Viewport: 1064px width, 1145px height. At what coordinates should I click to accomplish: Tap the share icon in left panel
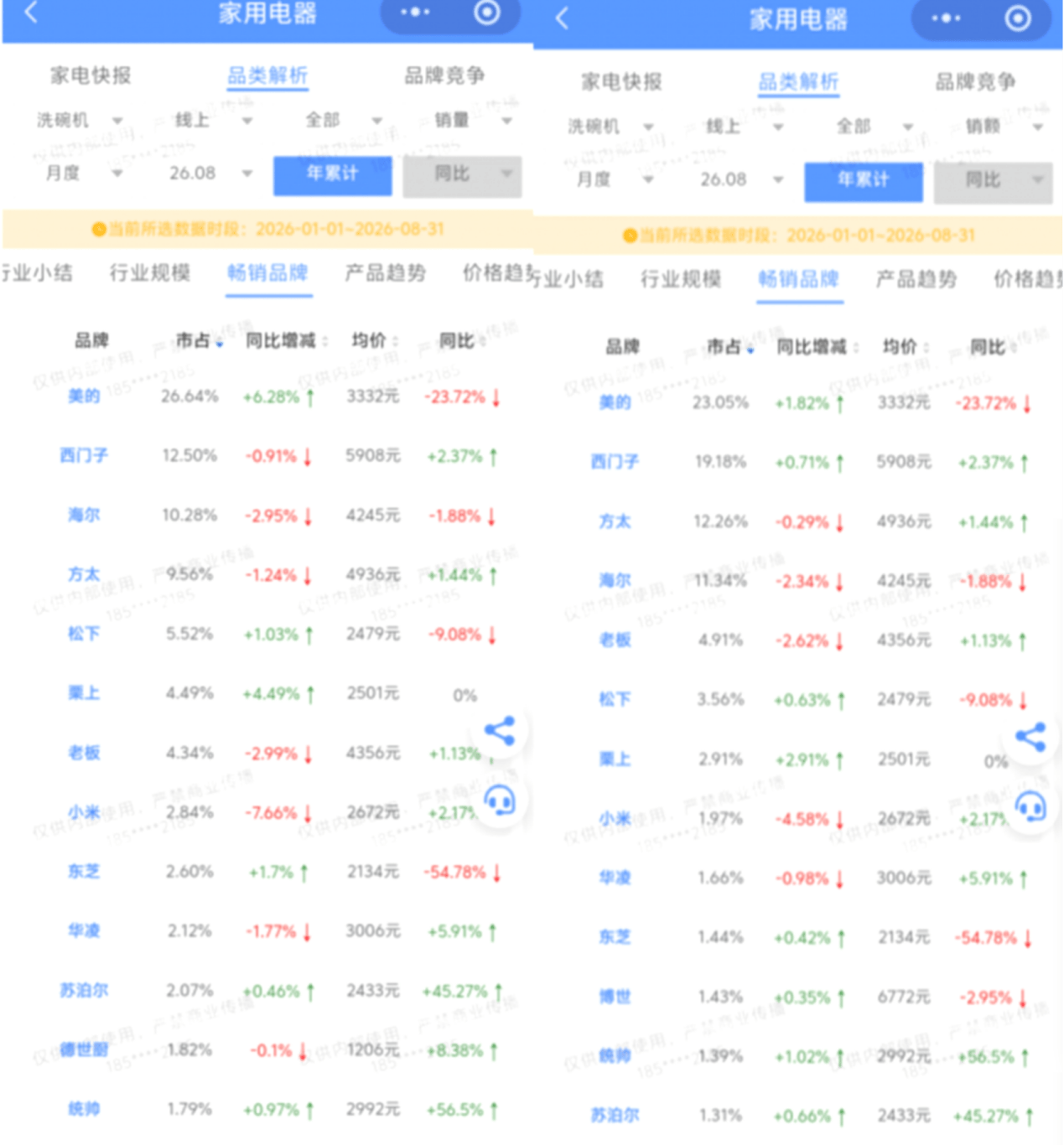tap(500, 731)
